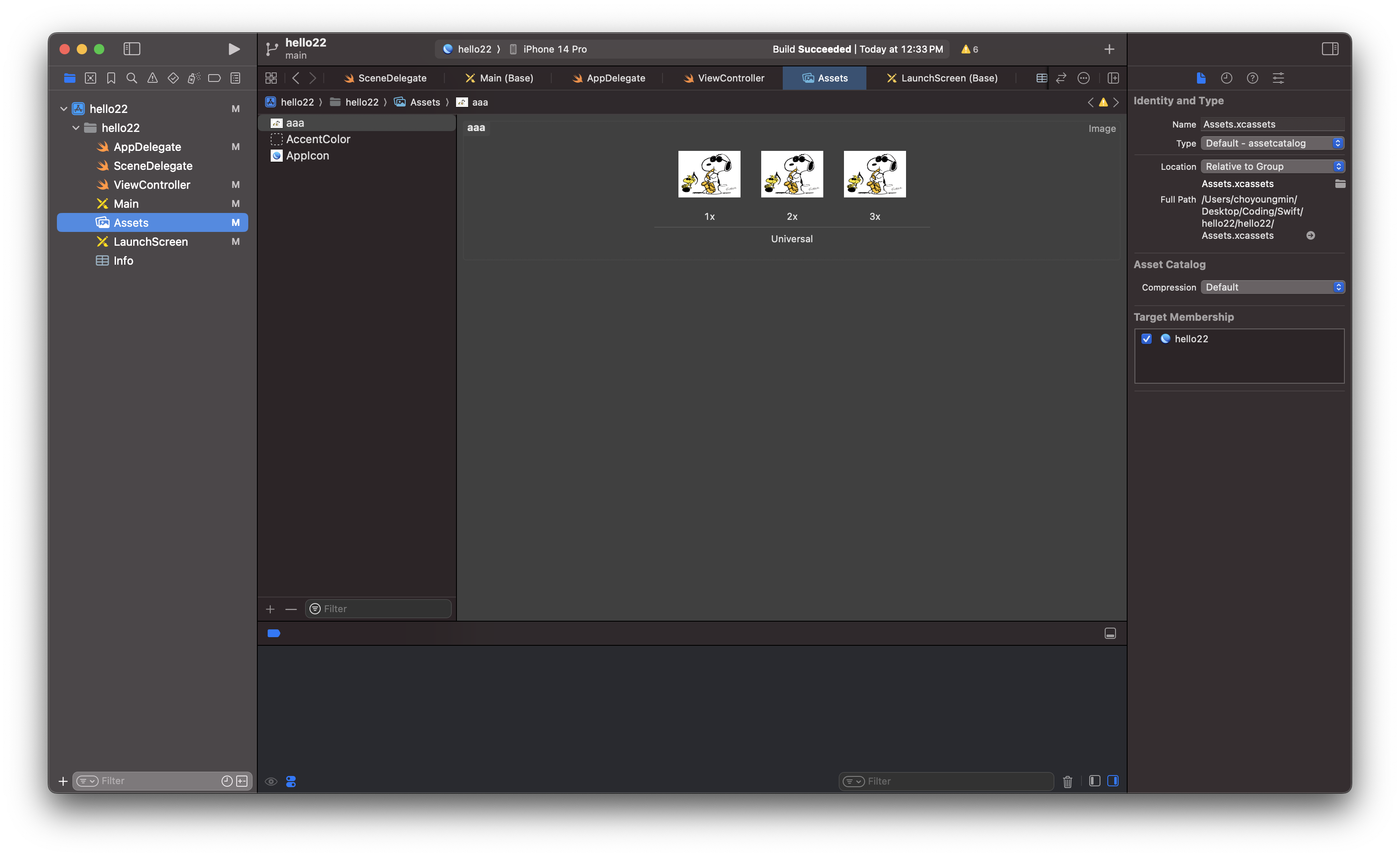
Task: Open the Bookmark navigator icon
Action: point(111,78)
